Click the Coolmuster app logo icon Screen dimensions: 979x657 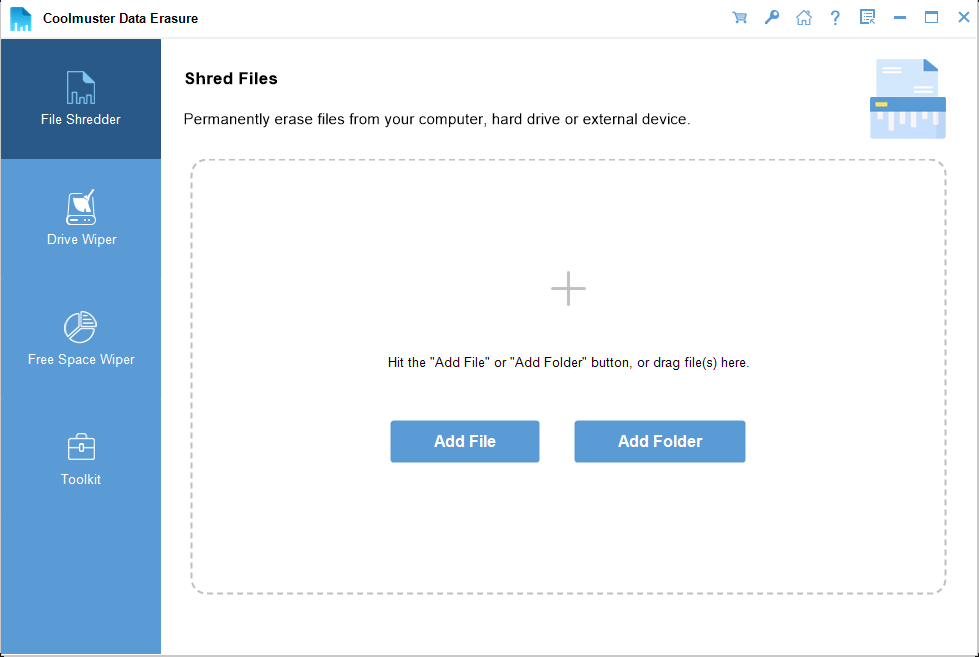[21, 18]
